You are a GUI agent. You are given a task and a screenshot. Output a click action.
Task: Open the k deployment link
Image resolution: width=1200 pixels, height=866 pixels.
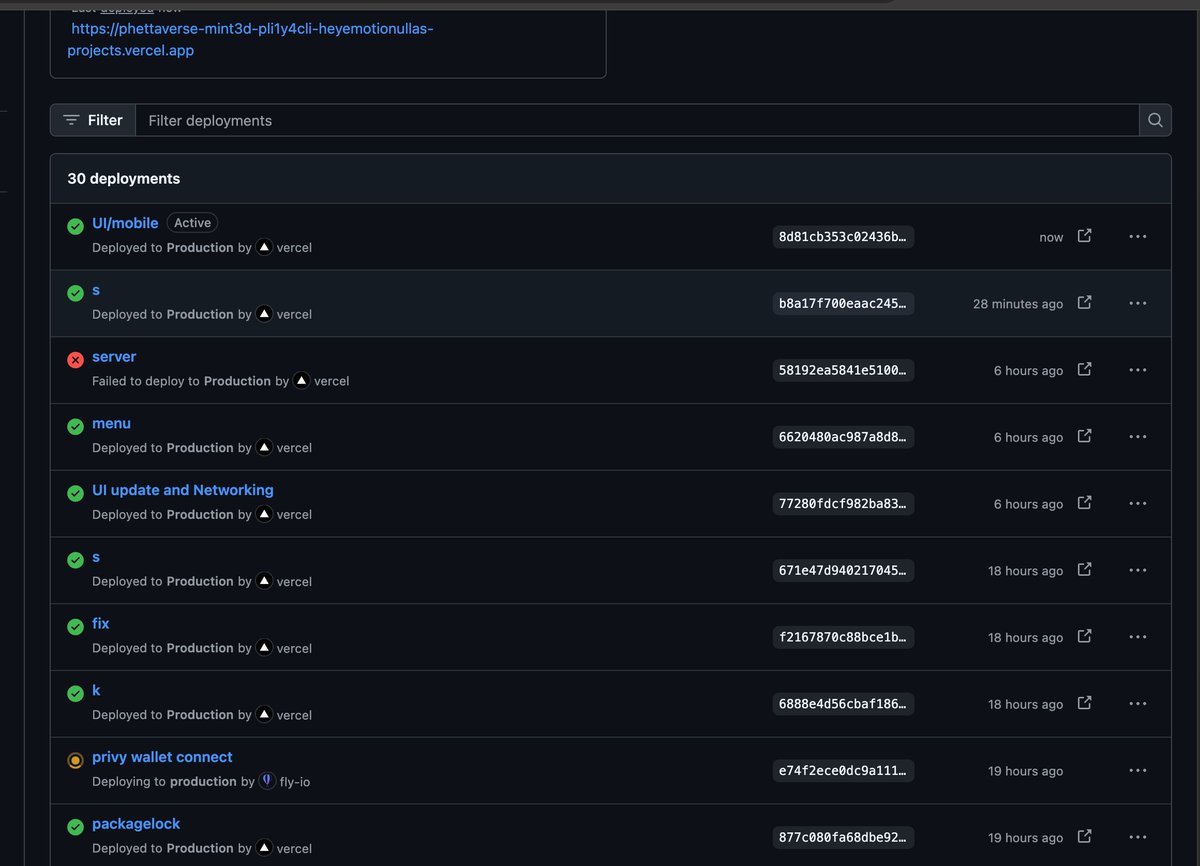[96, 691]
